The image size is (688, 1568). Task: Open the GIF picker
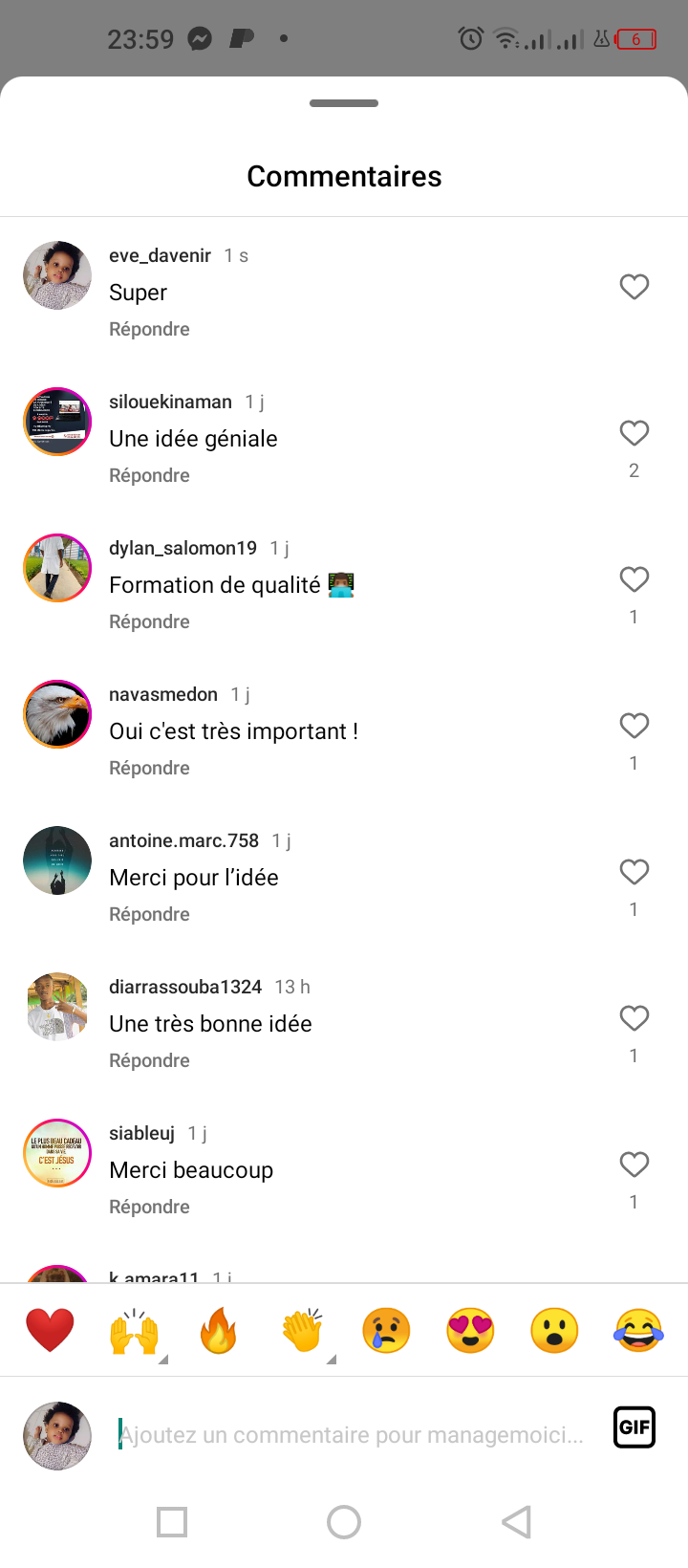pyautogui.click(x=634, y=1427)
